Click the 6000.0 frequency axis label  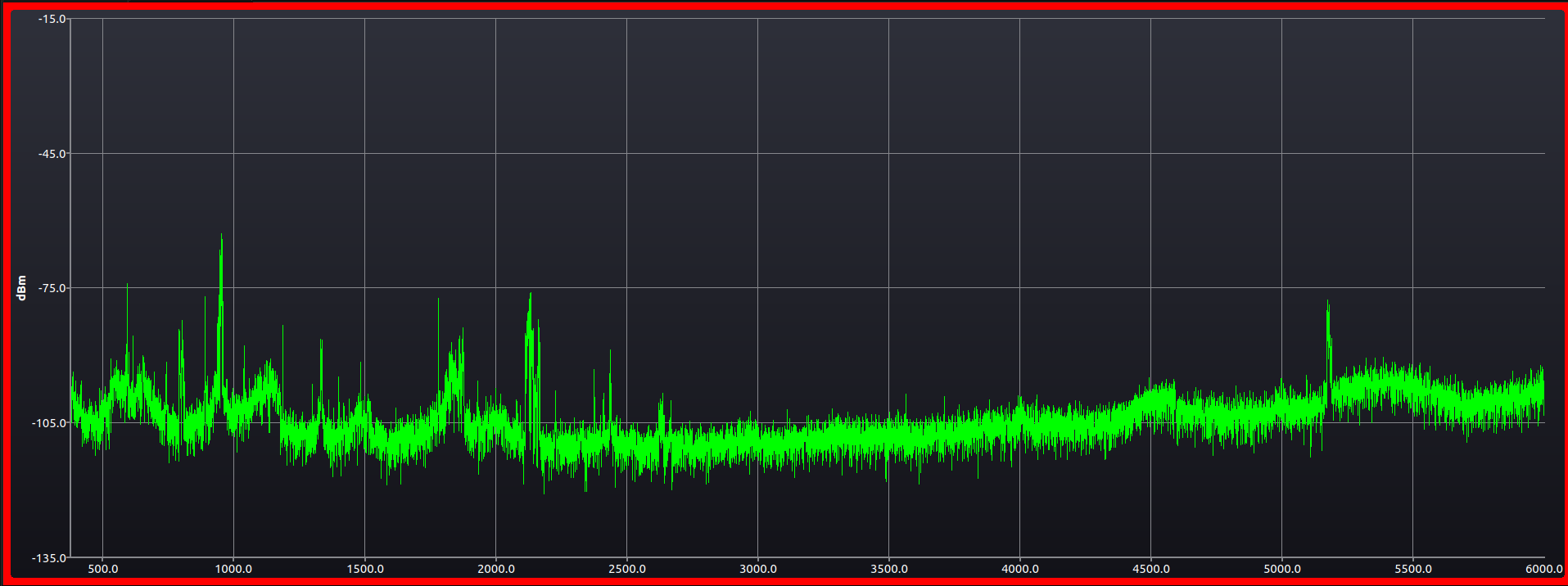pos(1543,569)
